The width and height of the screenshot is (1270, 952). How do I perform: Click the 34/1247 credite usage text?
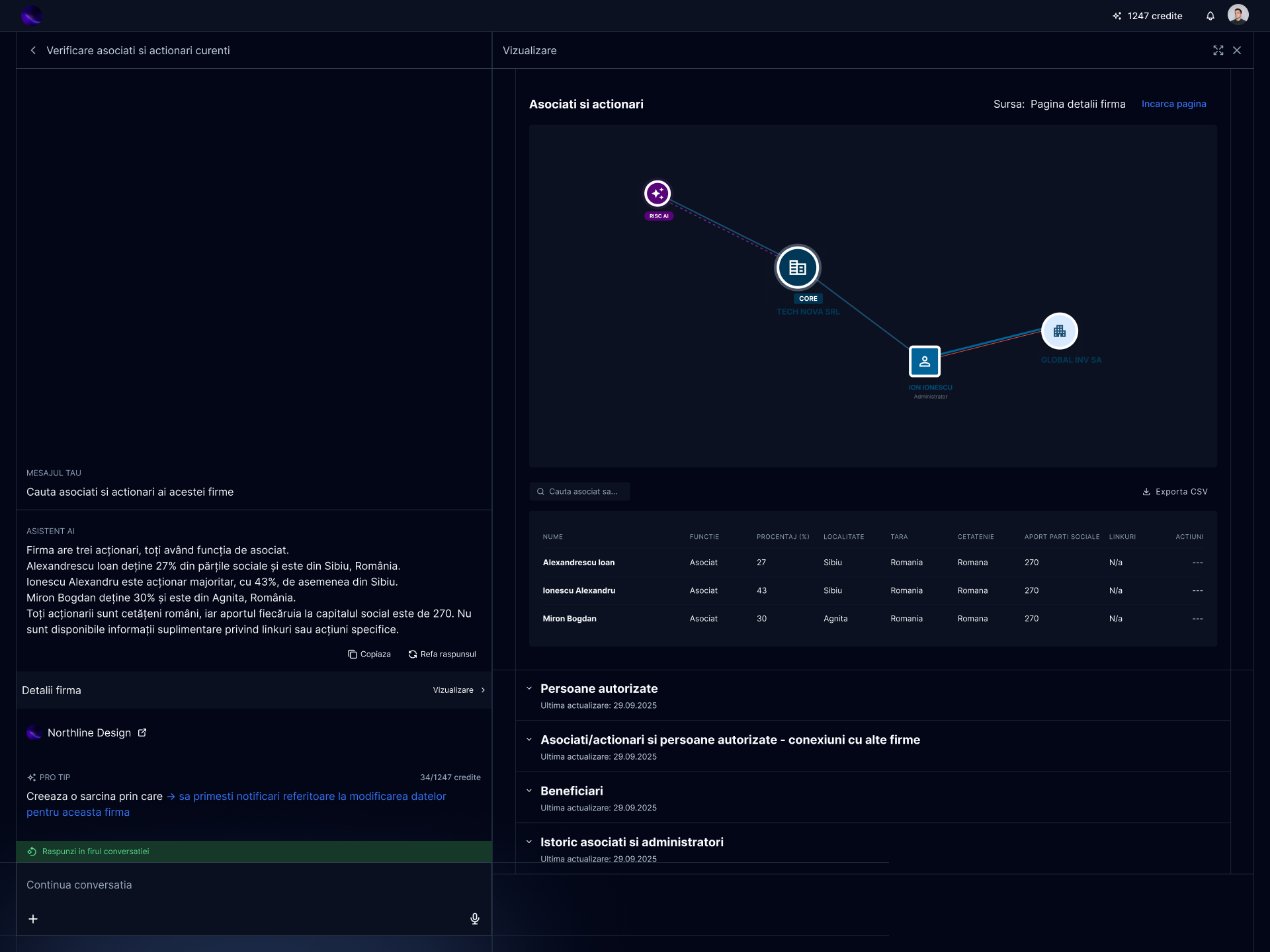[450, 777]
